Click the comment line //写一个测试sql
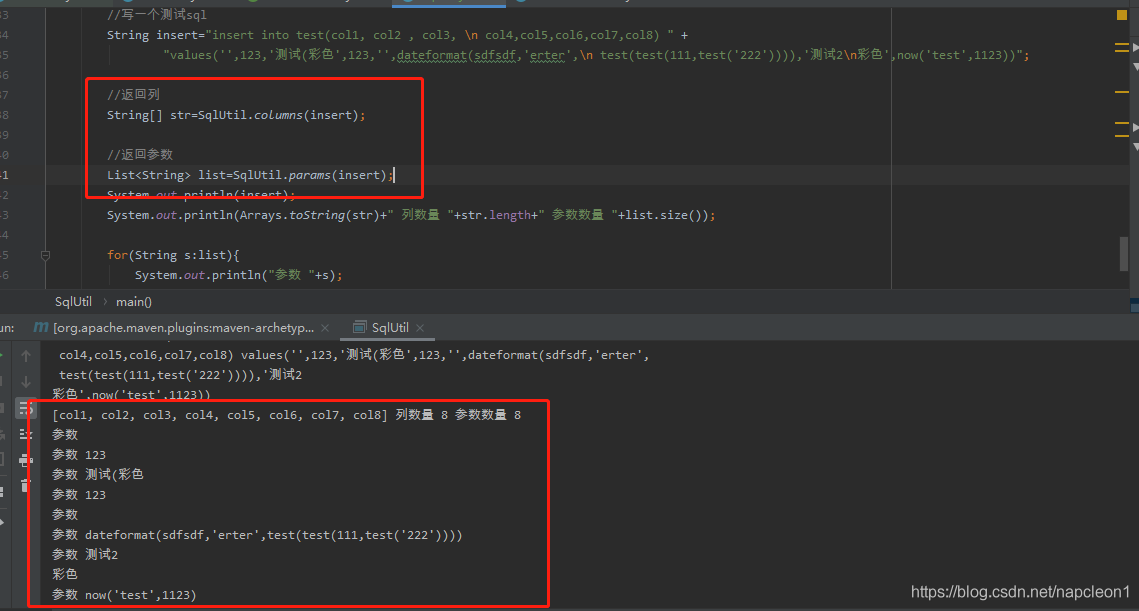This screenshot has height=611, width=1139. click(x=157, y=15)
